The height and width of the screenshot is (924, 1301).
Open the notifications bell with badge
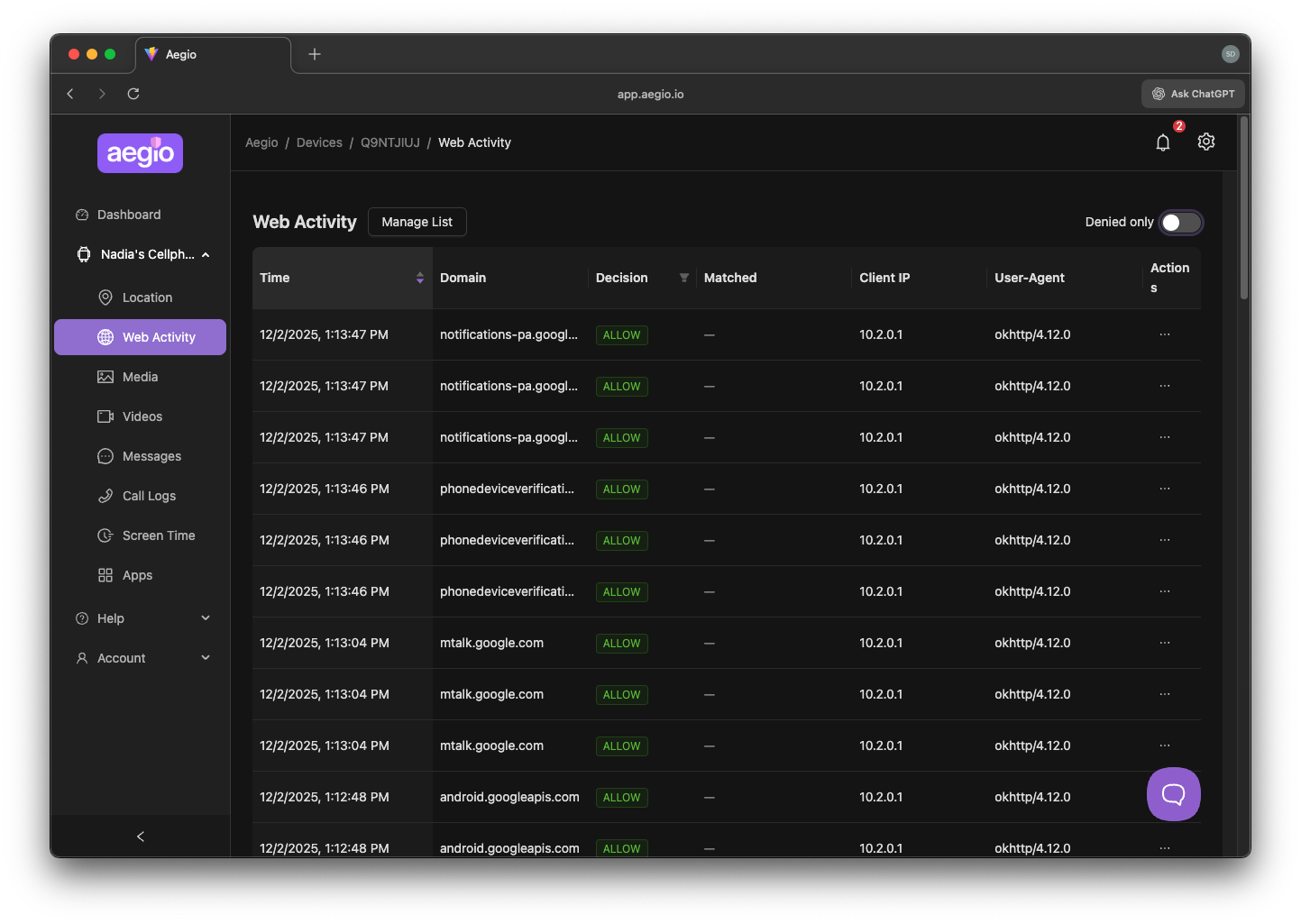click(1163, 142)
